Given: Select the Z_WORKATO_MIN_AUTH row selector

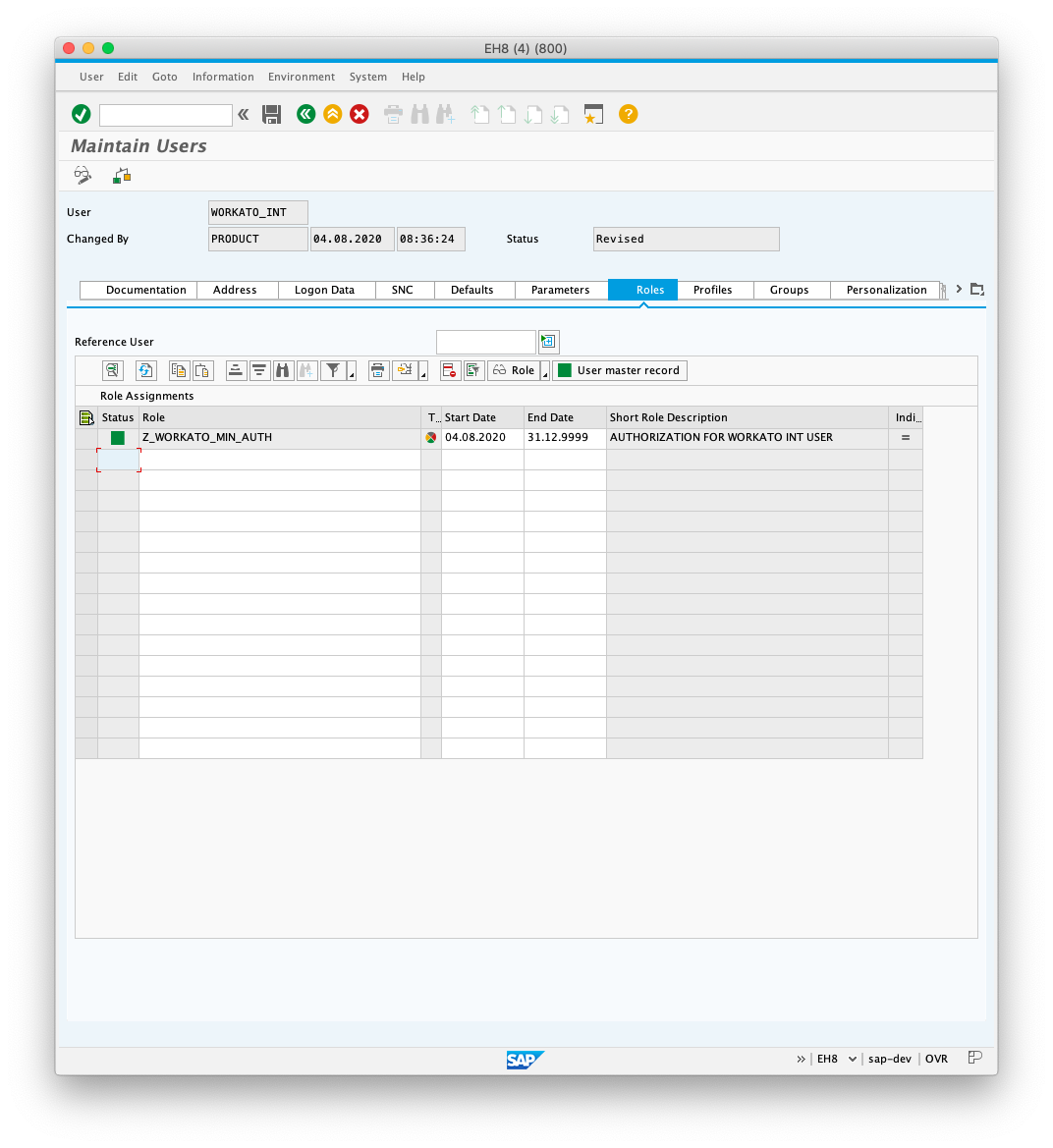Looking at the screenshot, I should [86, 438].
